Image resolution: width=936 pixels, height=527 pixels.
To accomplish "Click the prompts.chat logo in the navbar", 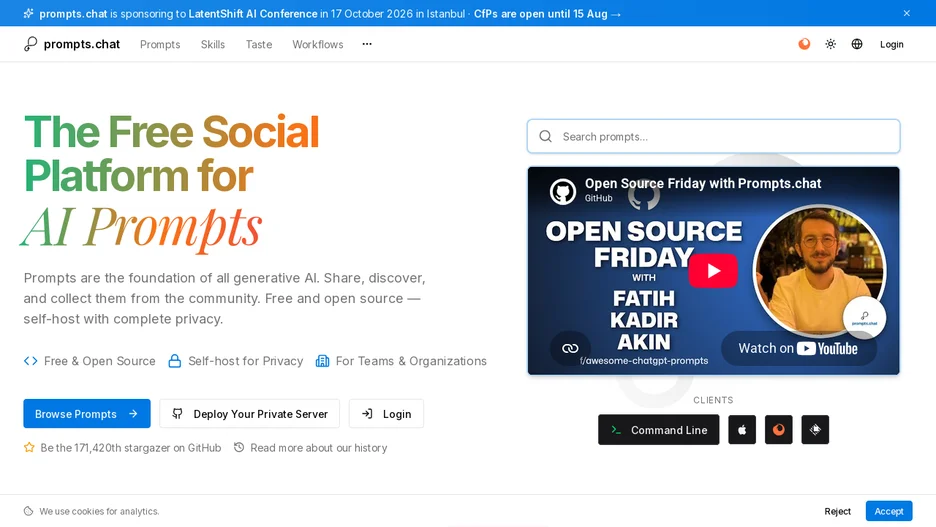I will point(72,44).
